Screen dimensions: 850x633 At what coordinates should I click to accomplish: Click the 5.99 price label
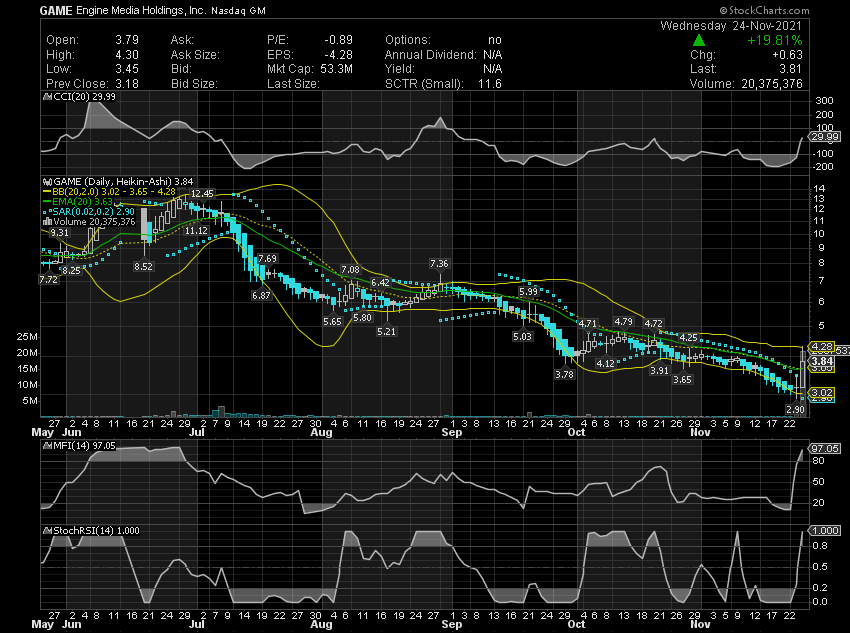pyautogui.click(x=529, y=292)
